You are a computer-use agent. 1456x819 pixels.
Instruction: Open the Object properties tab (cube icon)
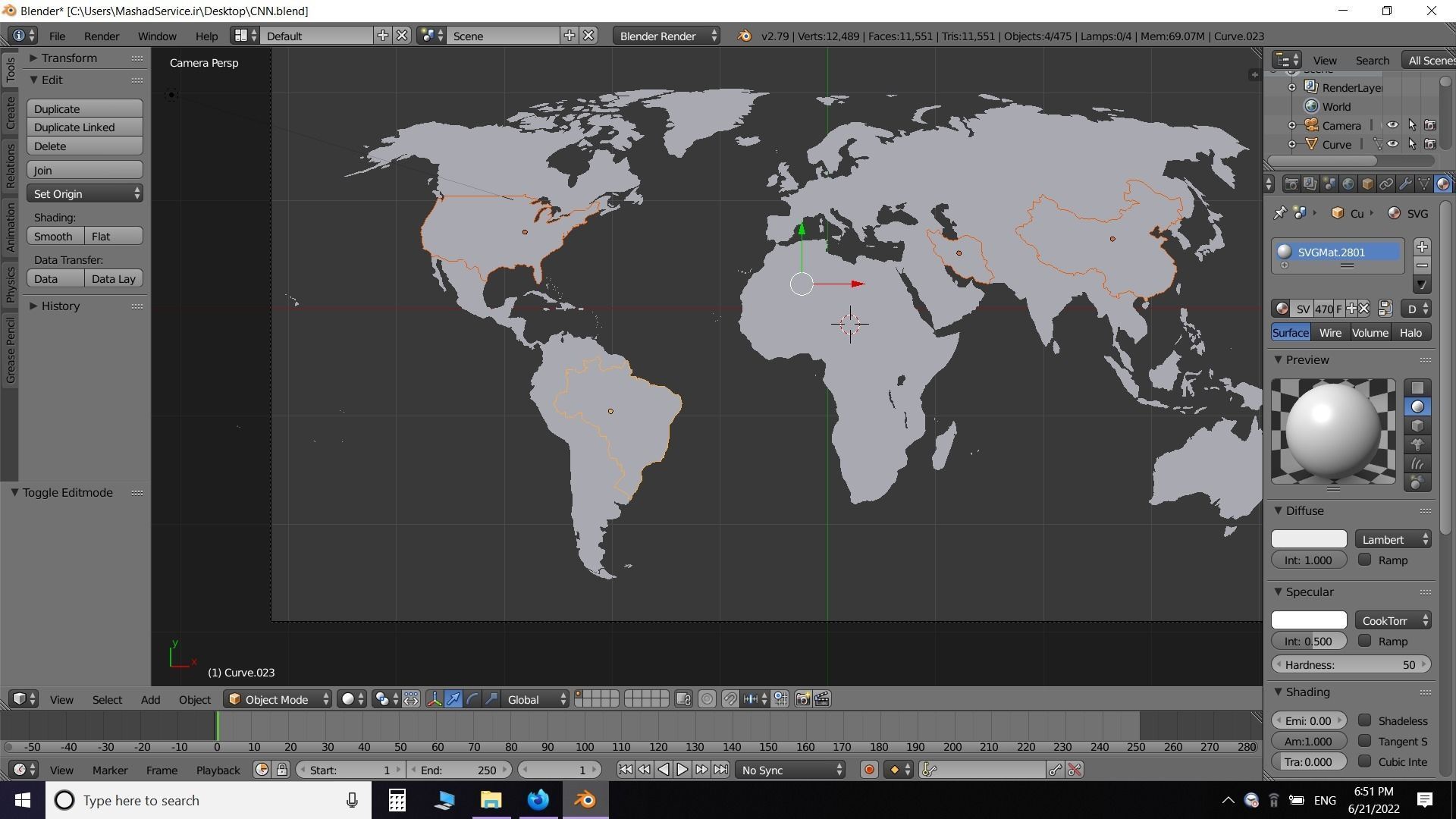(1367, 184)
